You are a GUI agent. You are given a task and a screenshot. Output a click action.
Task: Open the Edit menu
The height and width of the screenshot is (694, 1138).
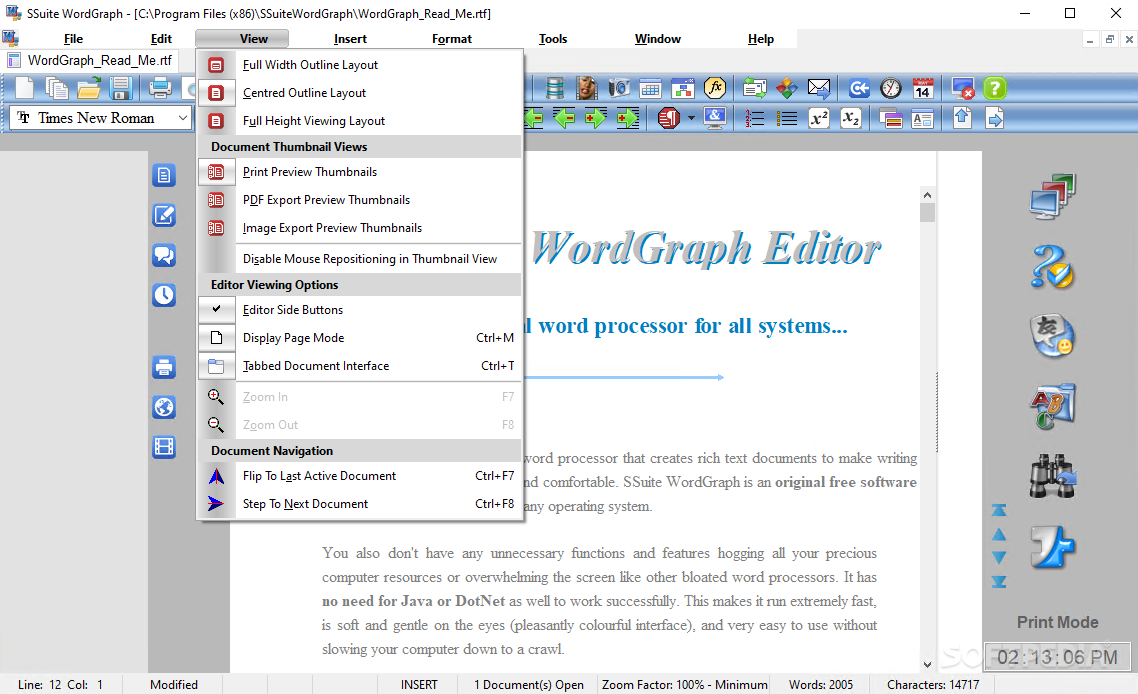[161, 39]
